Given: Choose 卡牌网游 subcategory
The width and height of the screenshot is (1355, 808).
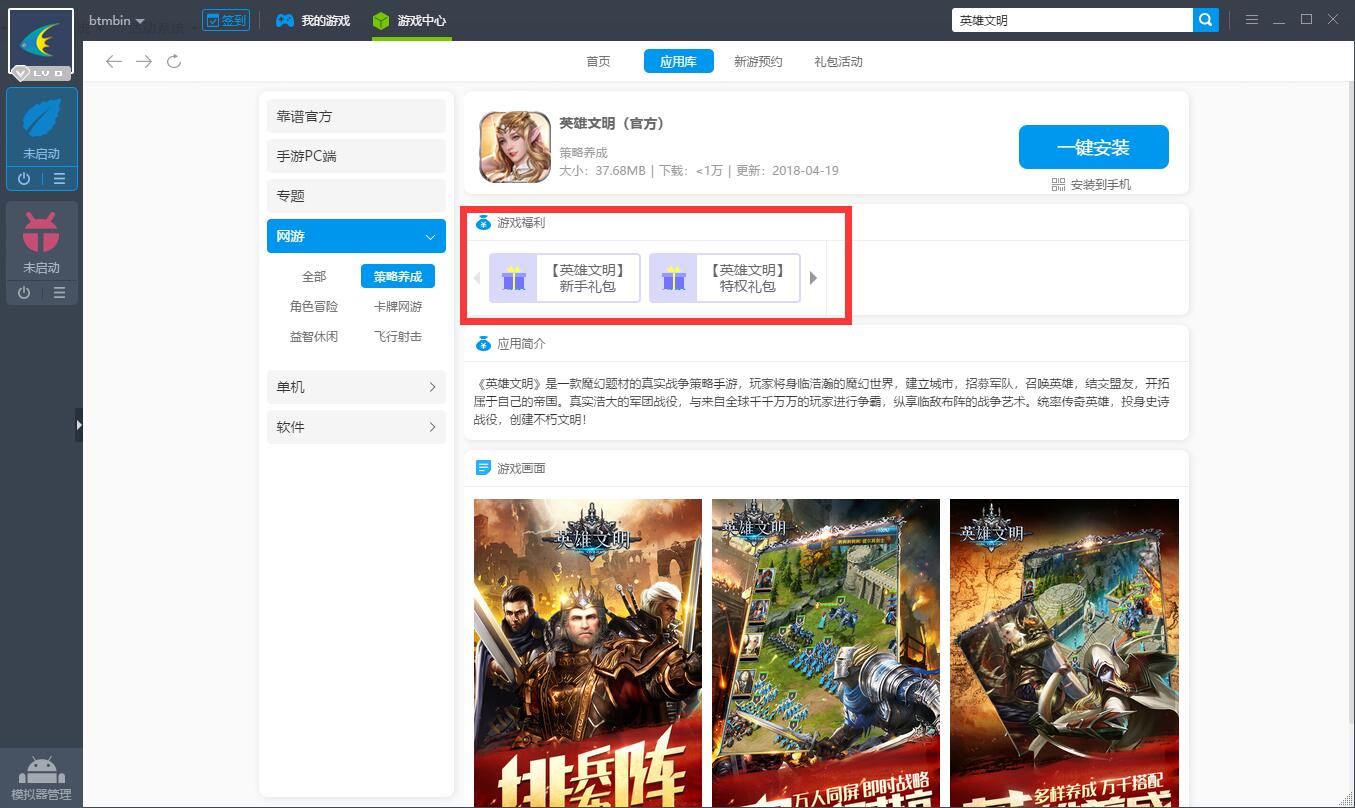Looking at the screenshot, I should (398, 307).
